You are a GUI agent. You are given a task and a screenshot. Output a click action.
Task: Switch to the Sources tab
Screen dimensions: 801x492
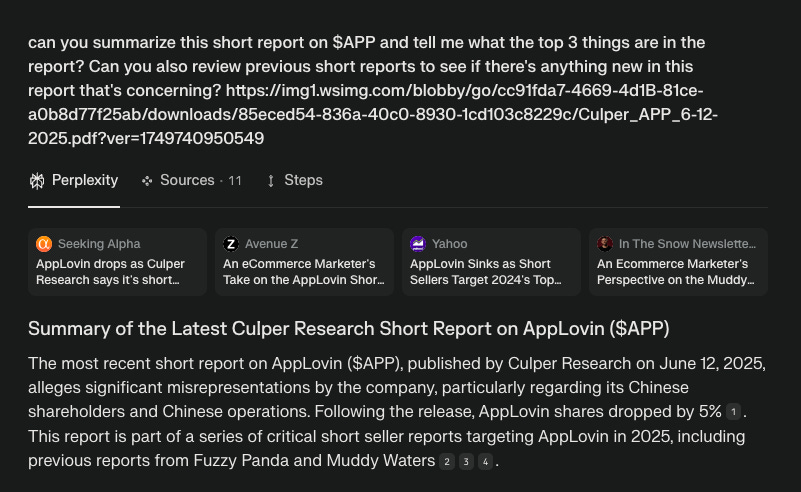click(192, 180)
